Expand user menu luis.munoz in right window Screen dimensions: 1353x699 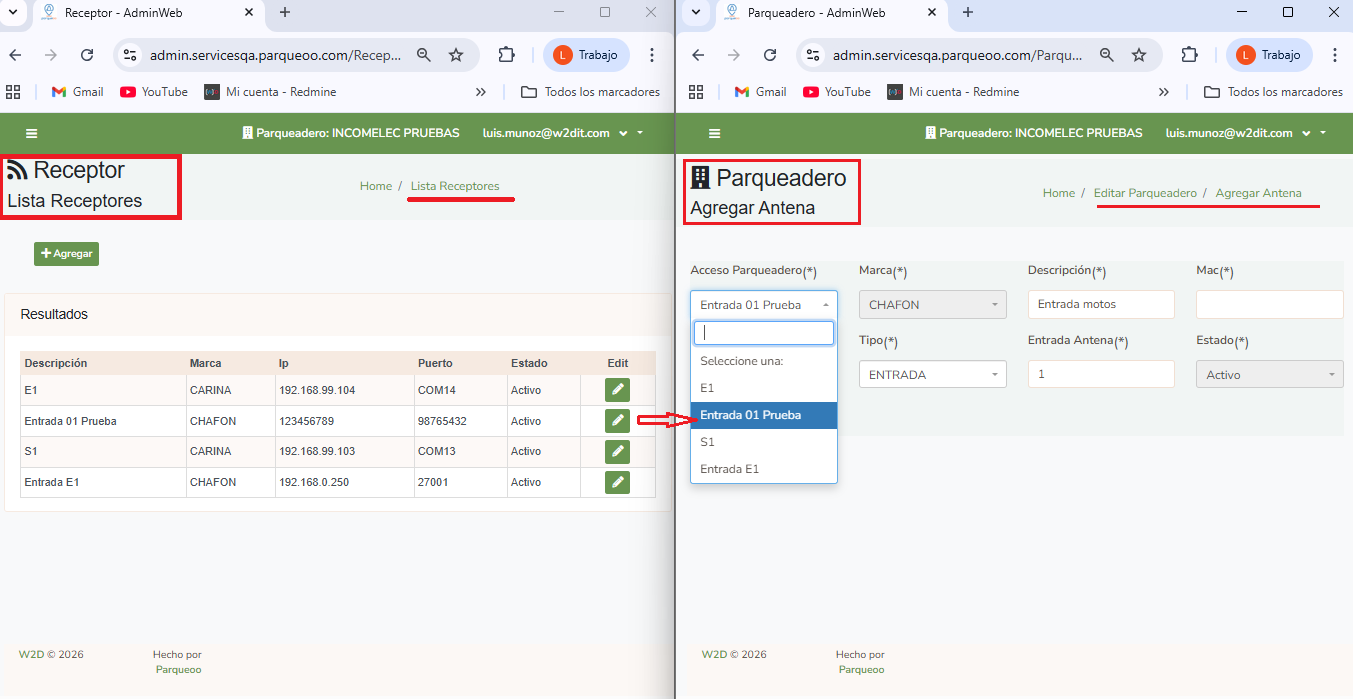[1244, 133]
